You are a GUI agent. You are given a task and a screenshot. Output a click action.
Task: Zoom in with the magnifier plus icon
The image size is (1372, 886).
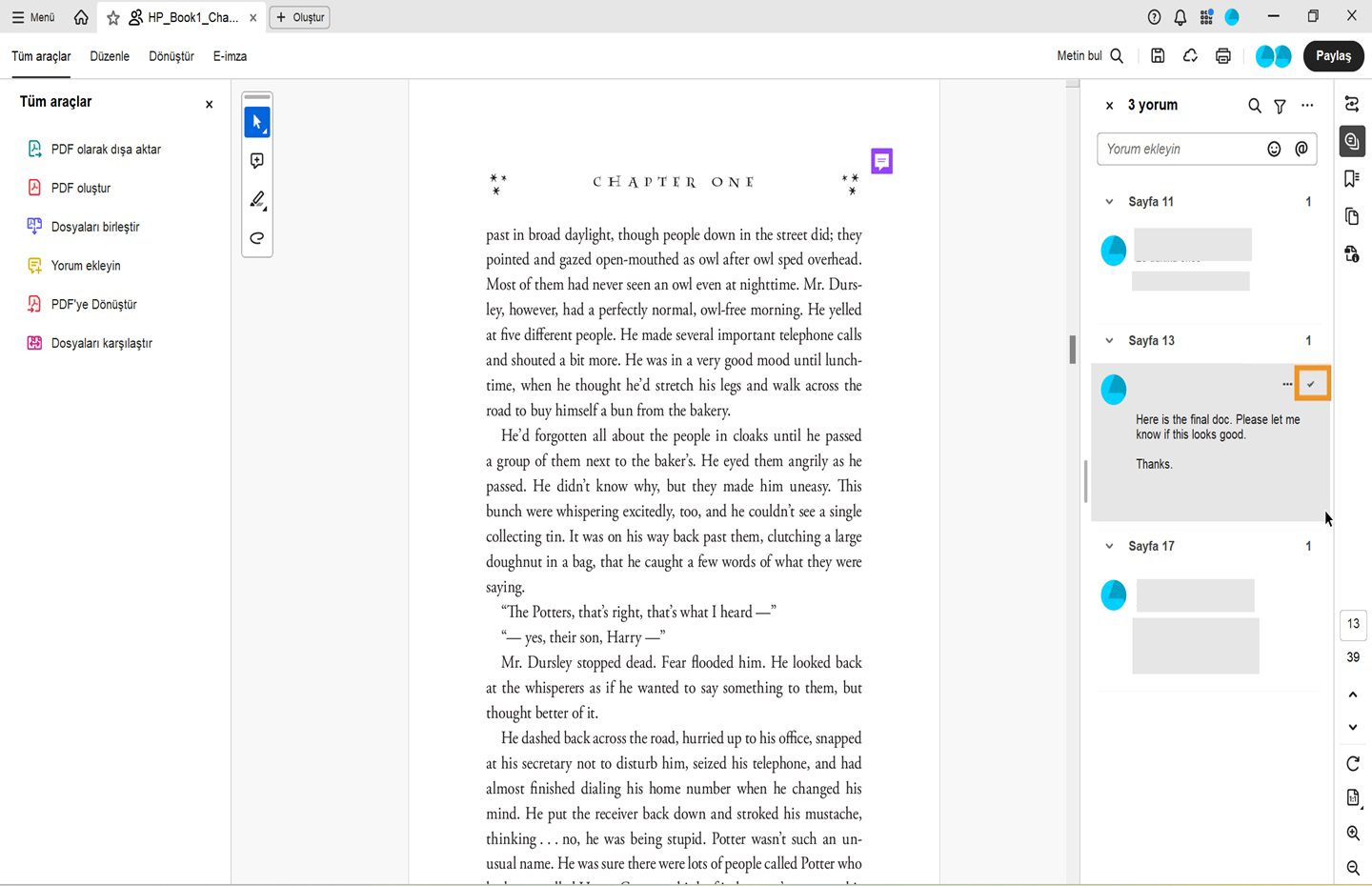click(1353, 834)
